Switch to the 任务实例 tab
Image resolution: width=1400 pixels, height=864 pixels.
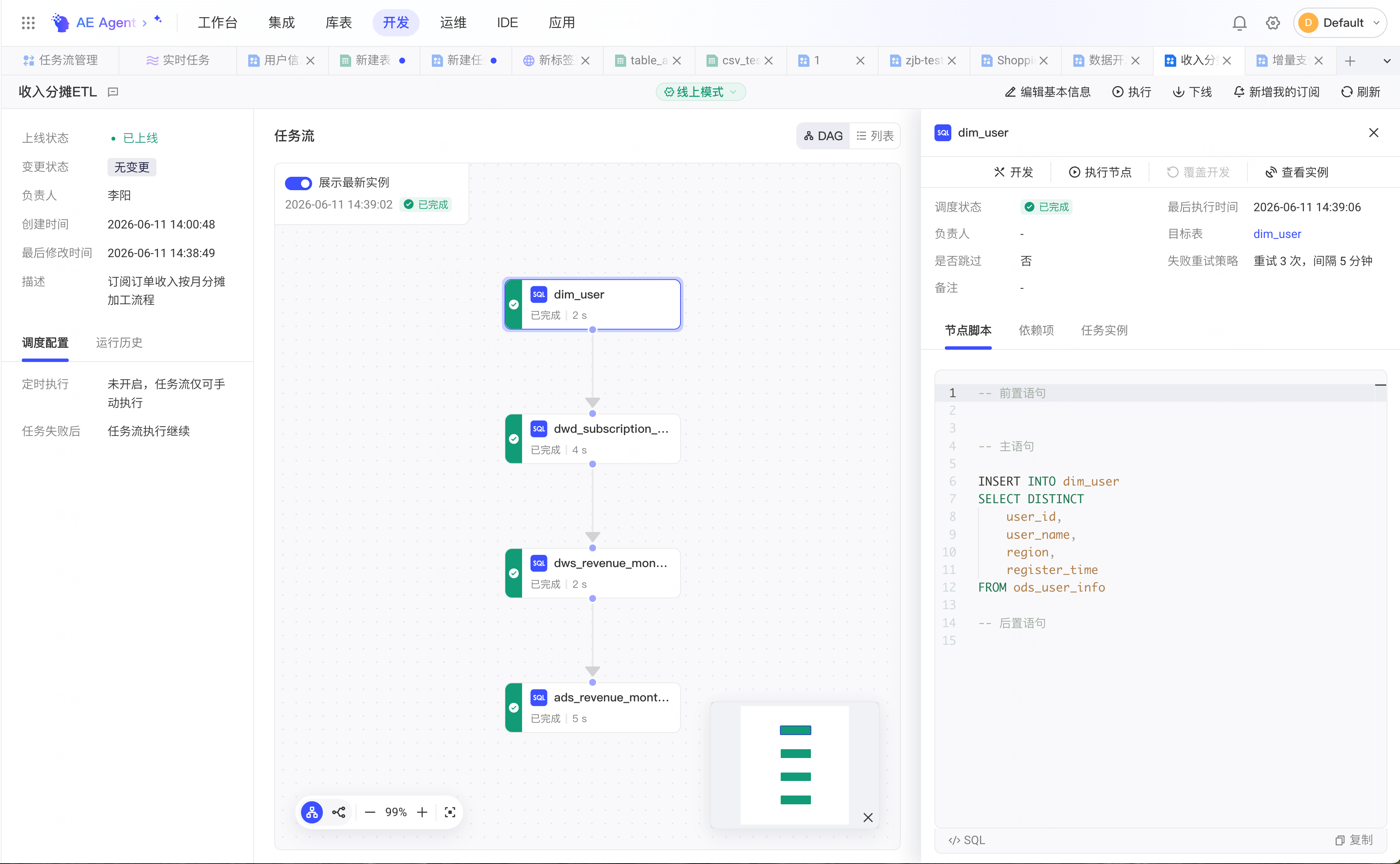click(x=1104, y=330)
